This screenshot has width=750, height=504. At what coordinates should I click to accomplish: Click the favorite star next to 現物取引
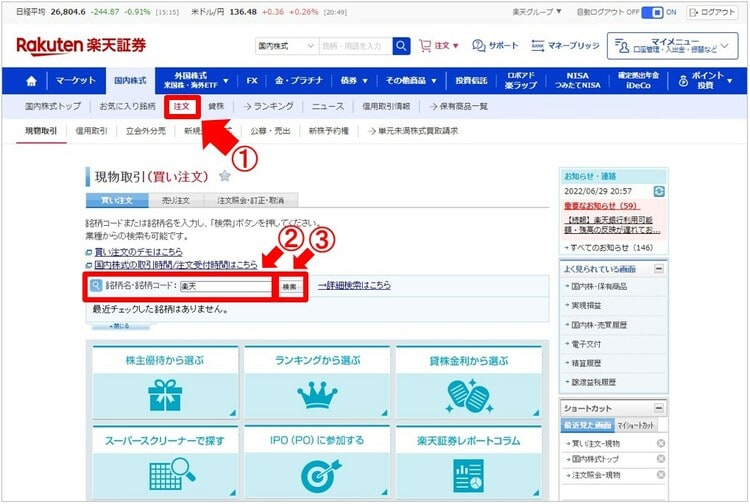(x=224, y=176)
